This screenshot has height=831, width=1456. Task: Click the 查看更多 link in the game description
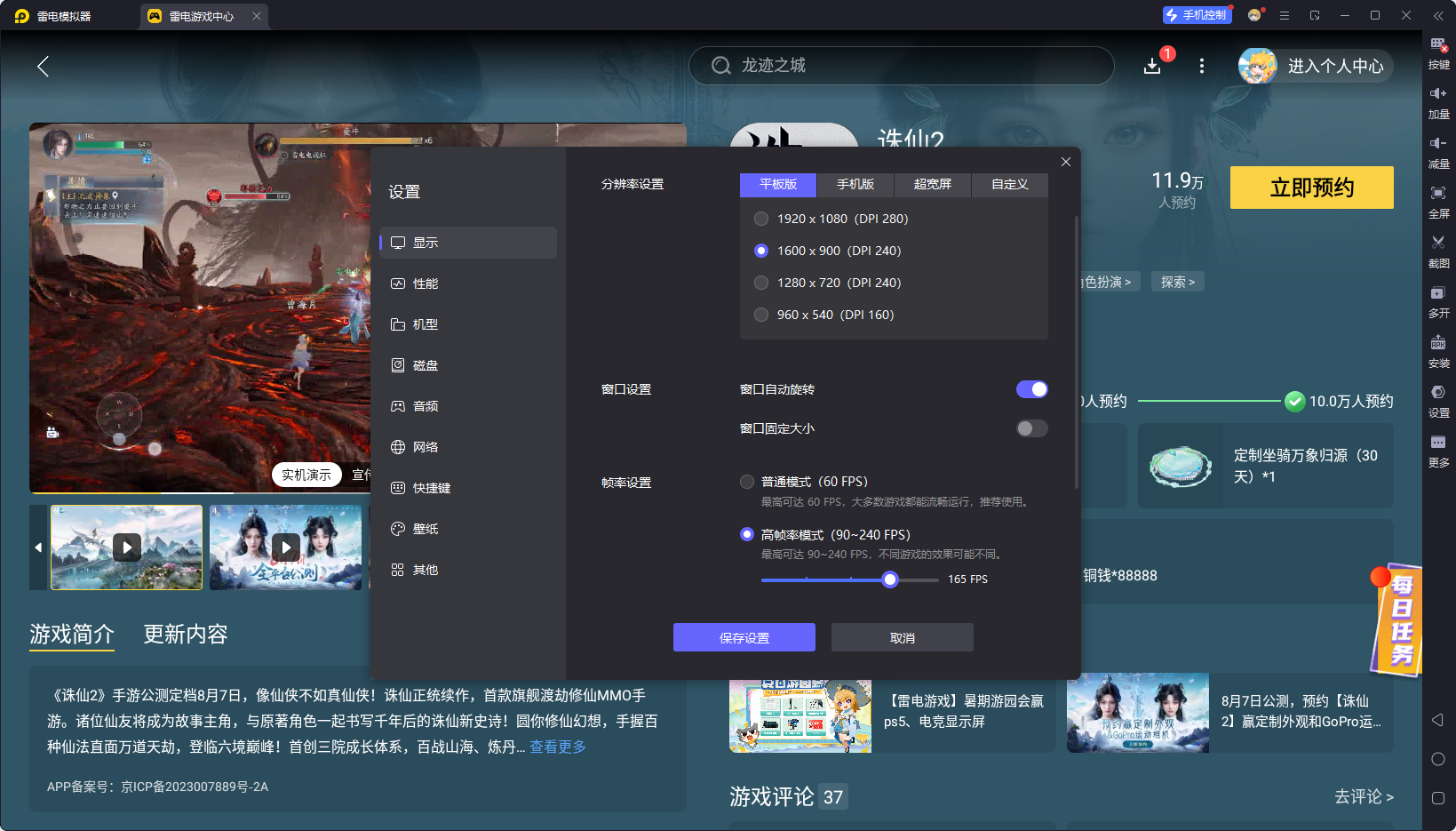click(557, 747)
